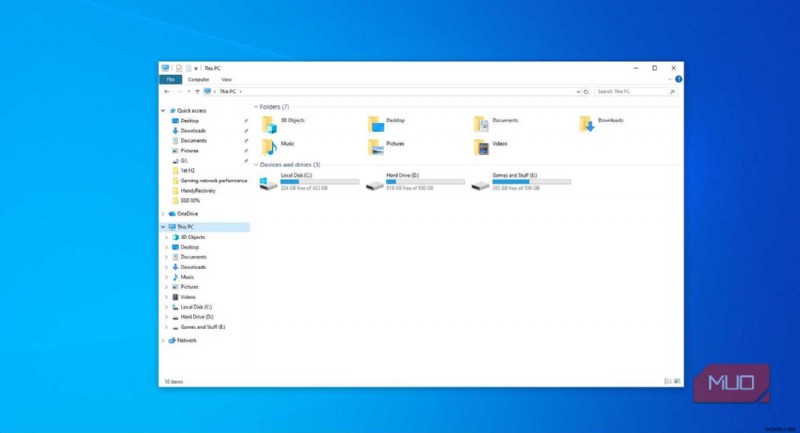The height and width of the screenshot is (433, 800).
Task: Expand Local Disk (C:) in navigation pane
Action: pyautogui.click(x=166, y=307)
